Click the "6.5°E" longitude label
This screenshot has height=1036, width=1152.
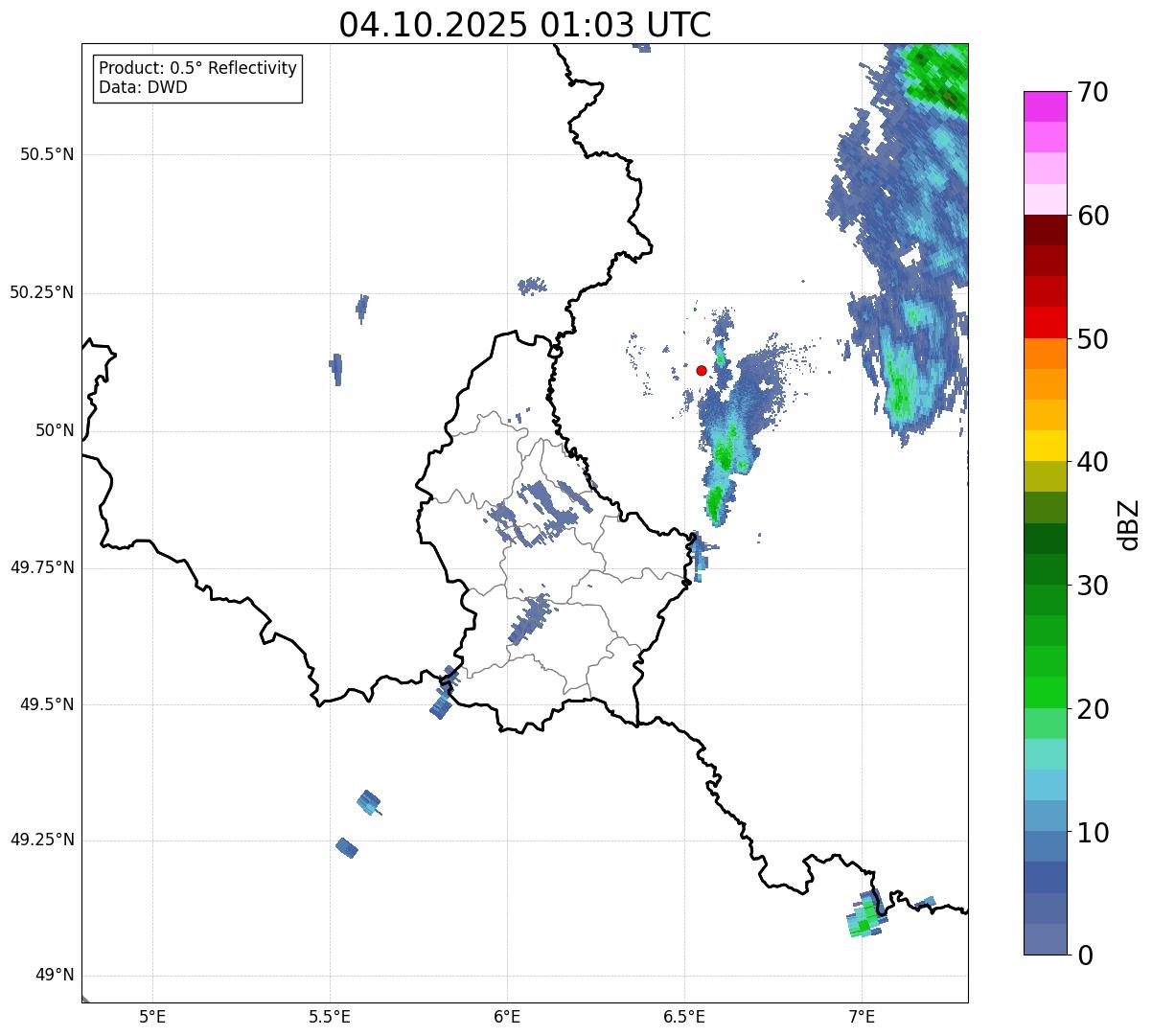tap(684, 1016)
